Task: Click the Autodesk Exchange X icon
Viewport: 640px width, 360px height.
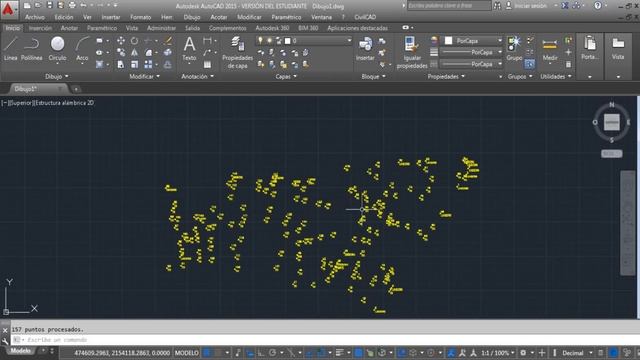Action: [565, 6]
